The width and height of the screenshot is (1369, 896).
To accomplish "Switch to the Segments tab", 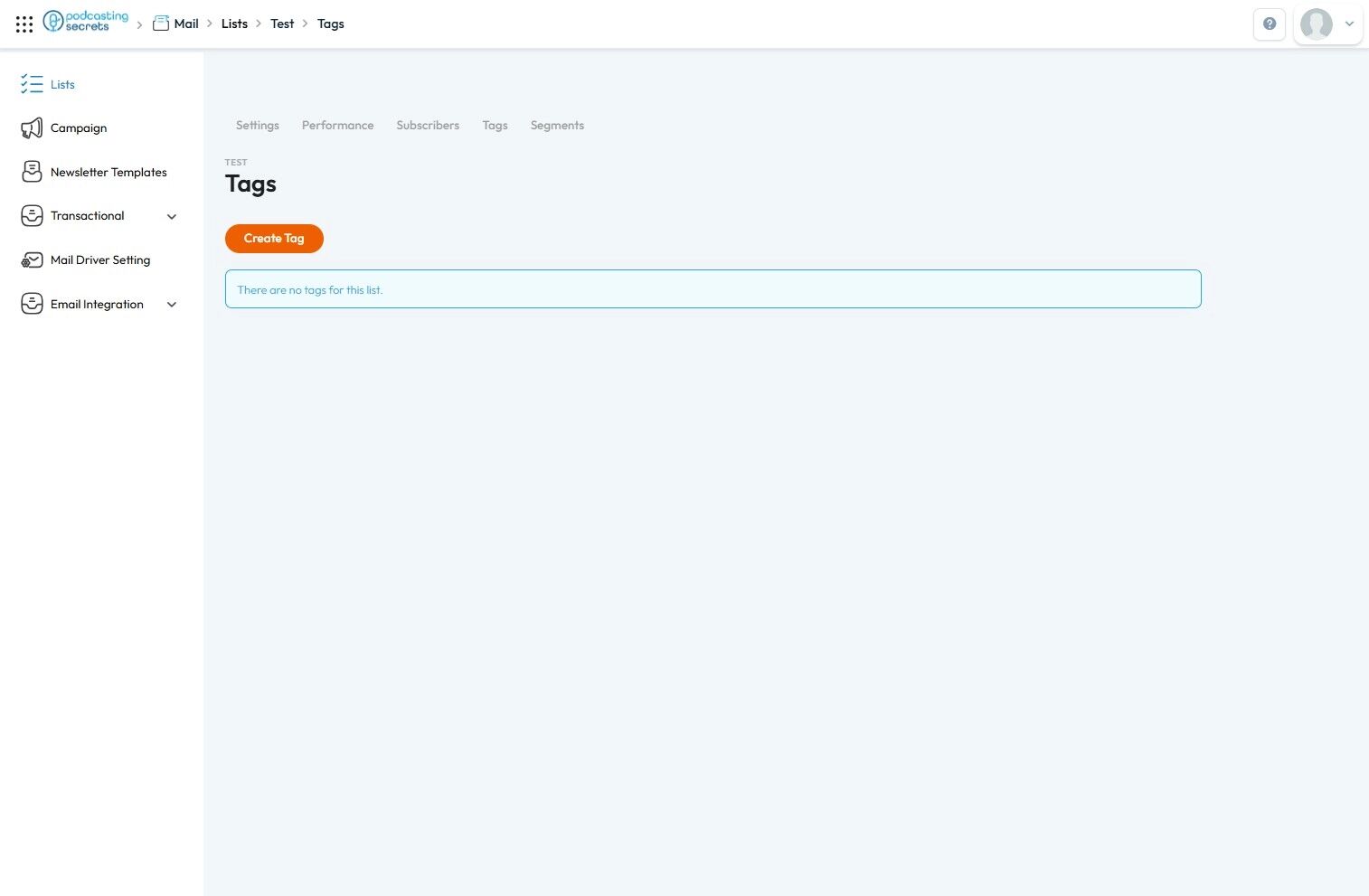I will 557,126.
